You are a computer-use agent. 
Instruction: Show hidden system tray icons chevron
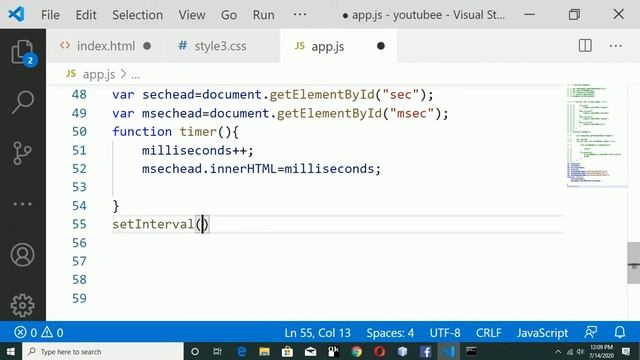tap(558, 352)
